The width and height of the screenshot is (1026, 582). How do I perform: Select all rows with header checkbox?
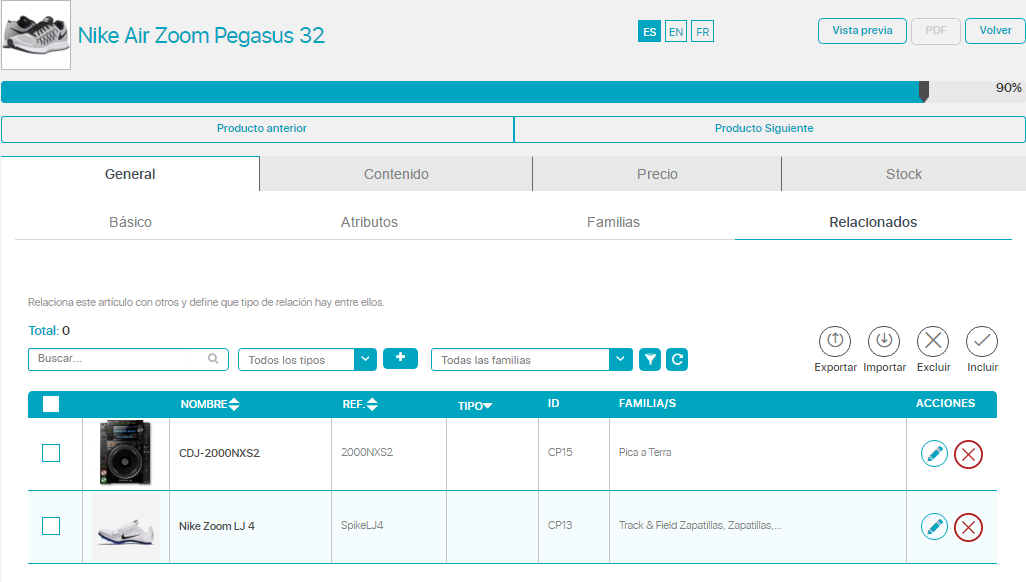coord(51,404)
